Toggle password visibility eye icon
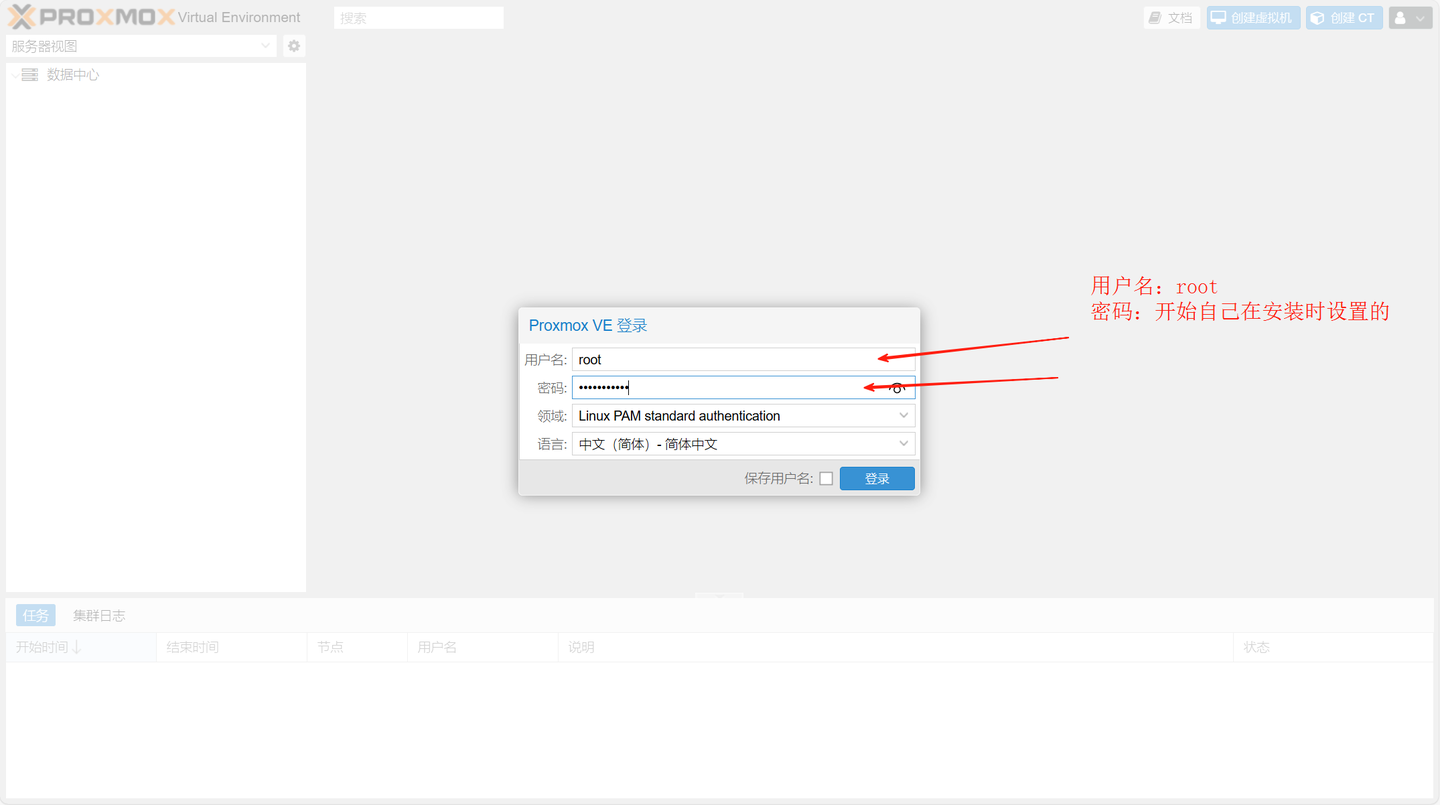The image size is (1440, 805). tap(898, 388)
